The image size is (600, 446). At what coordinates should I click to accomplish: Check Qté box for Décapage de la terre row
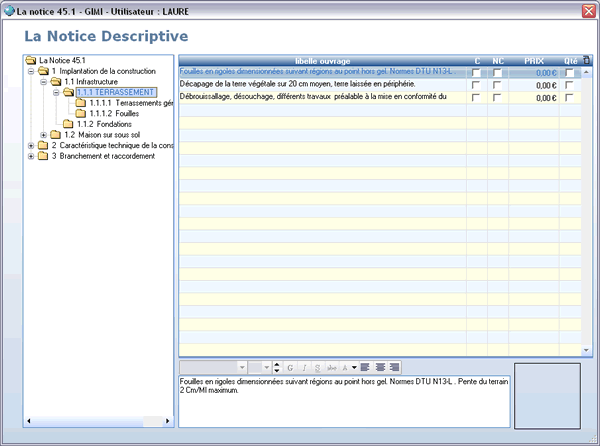pos(569,85)
